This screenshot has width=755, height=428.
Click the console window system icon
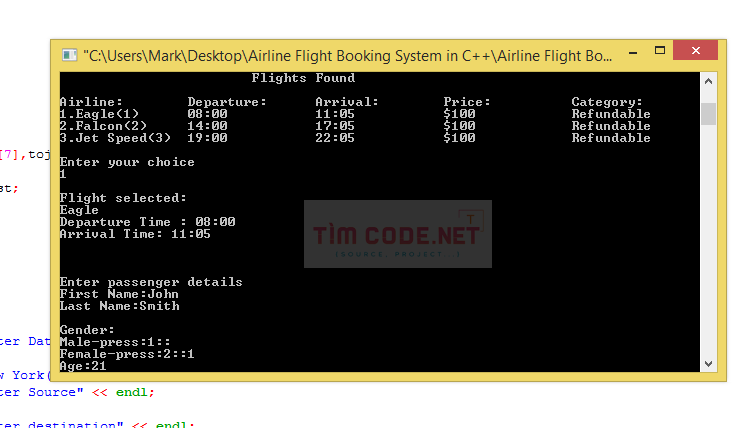[x=69, y=55]
